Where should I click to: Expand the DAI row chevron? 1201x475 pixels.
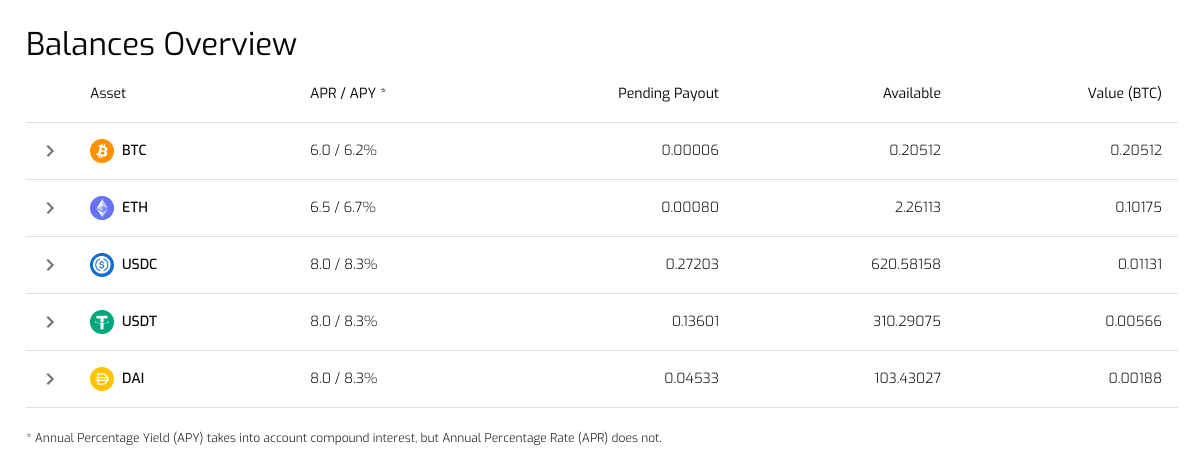coord(50,379)
